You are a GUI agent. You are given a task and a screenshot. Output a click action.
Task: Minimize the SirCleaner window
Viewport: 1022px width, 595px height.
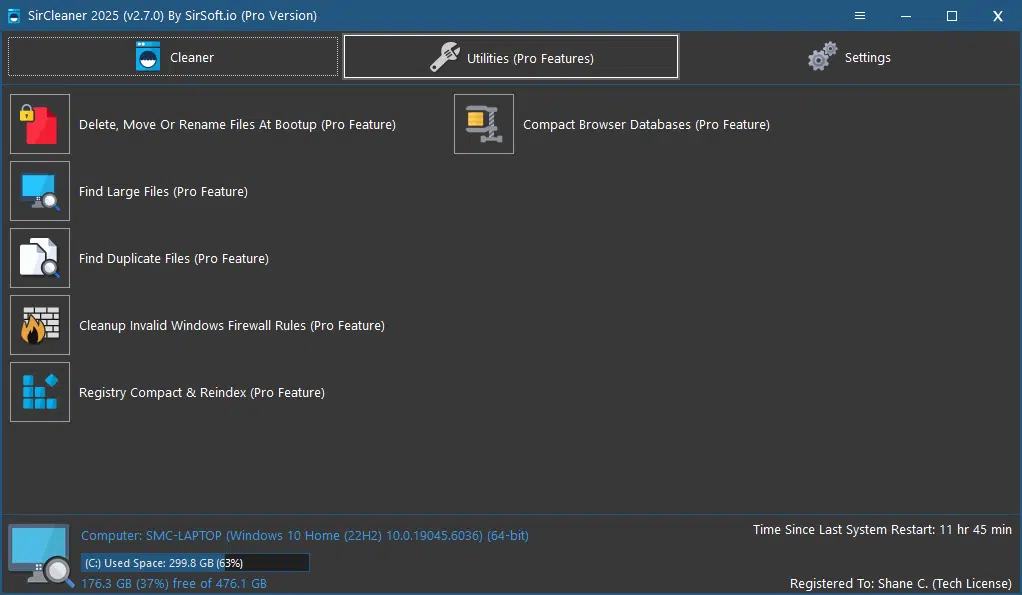(x=906, y=16)
